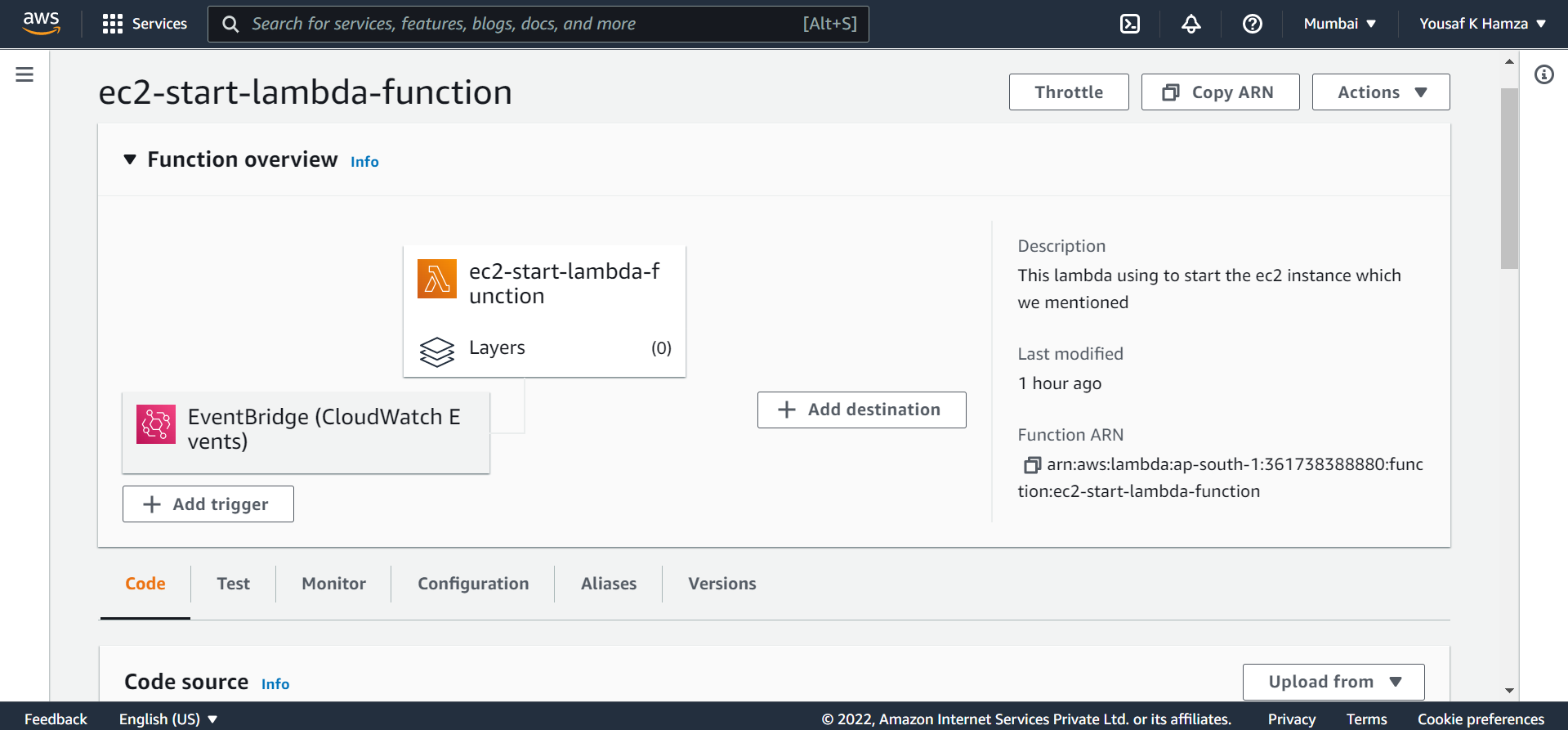Click Add destination button
This screenshot has height=730, width=1568.
coord(861,410)
